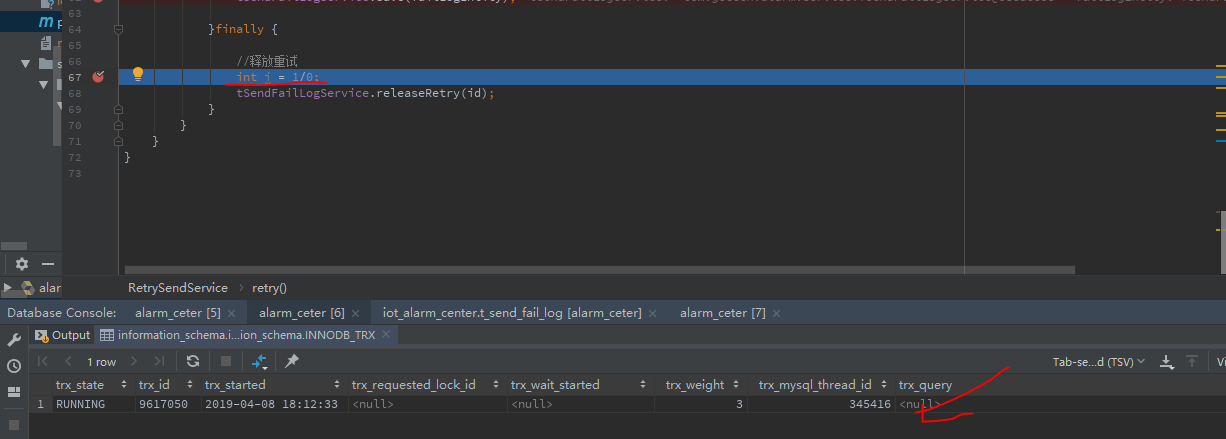Click the editor horizontal scrollbar
This screenshot has width=1226, height=439.
tap(600, 269)
